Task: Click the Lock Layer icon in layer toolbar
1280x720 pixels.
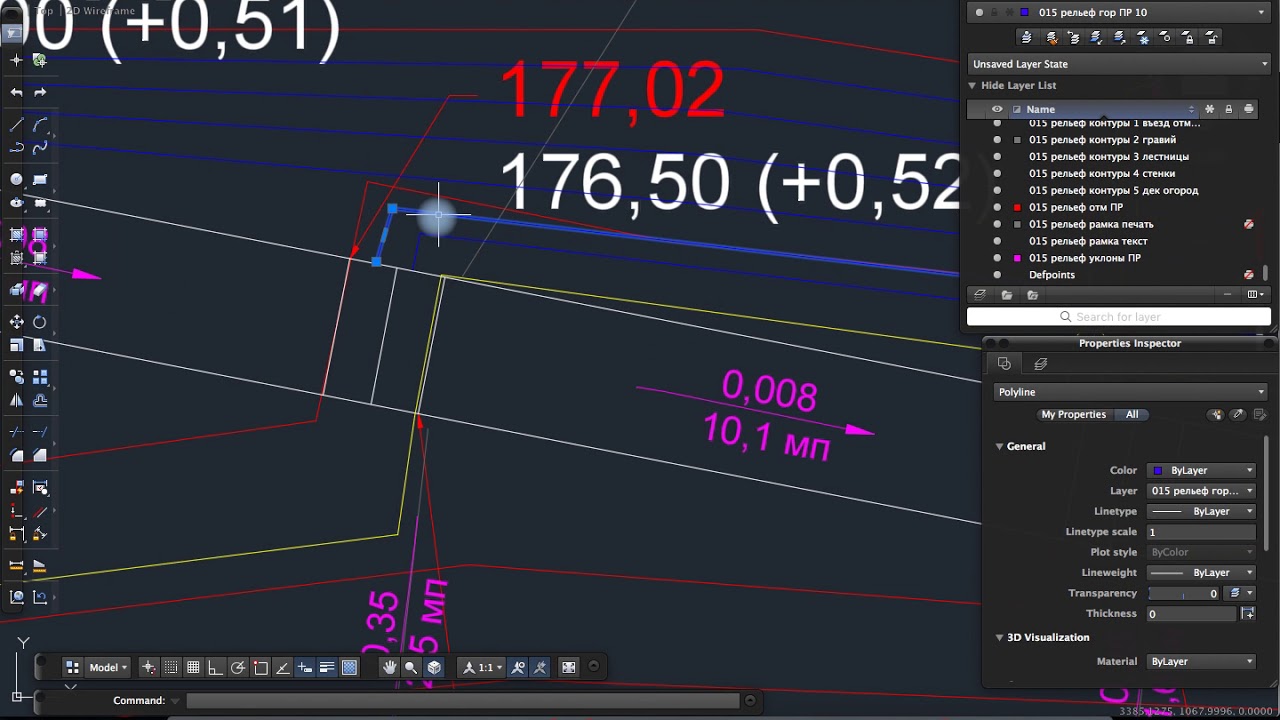Action: coord(1188,37)
